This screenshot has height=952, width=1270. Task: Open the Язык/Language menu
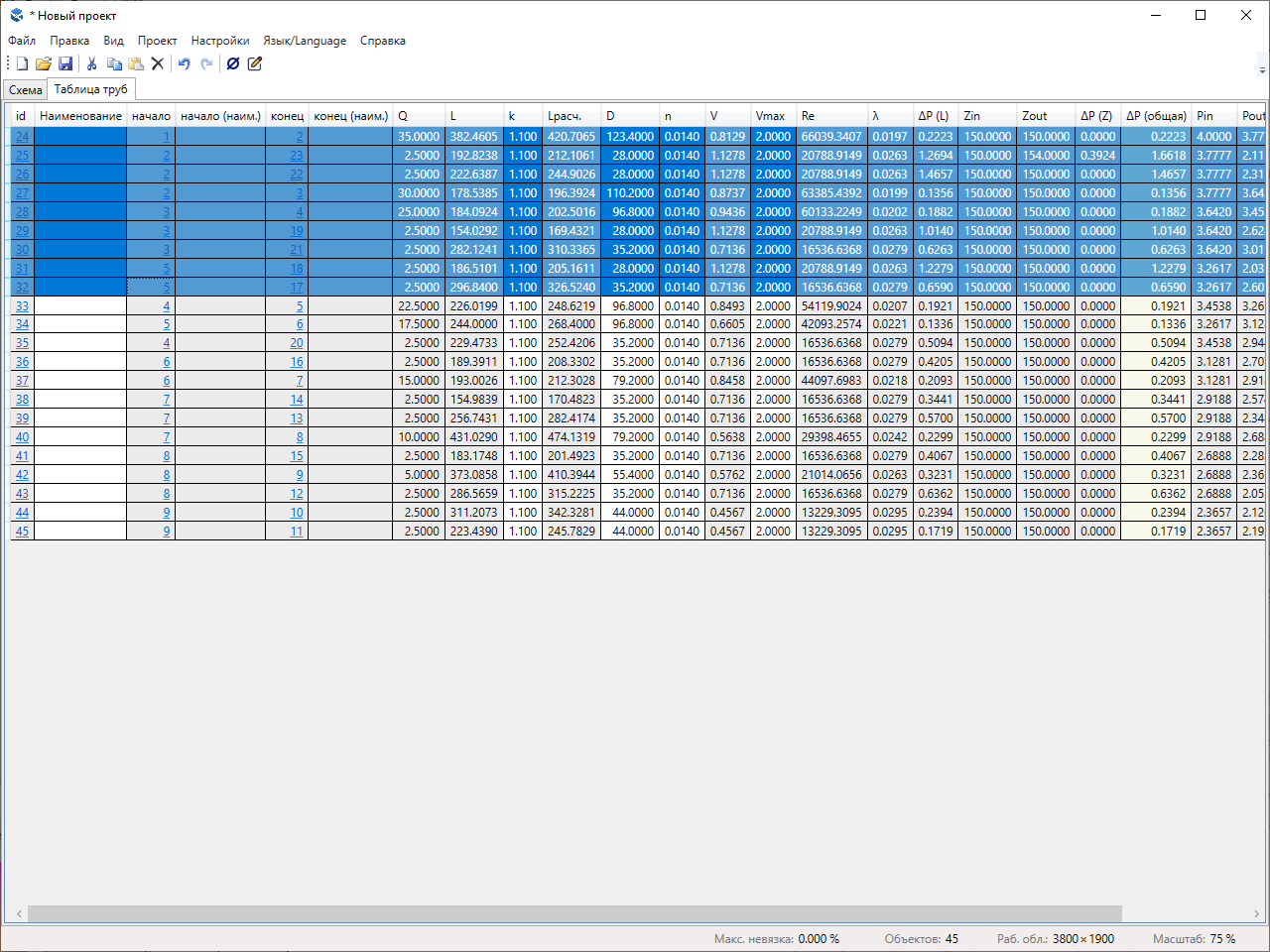305,41
